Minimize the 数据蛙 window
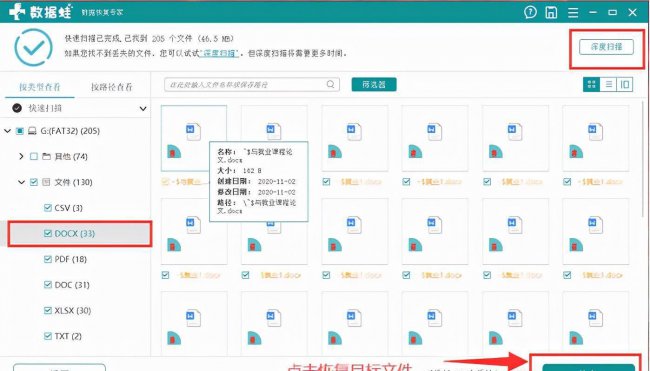Viewport: 650px width, 371px height. [593, 12]
